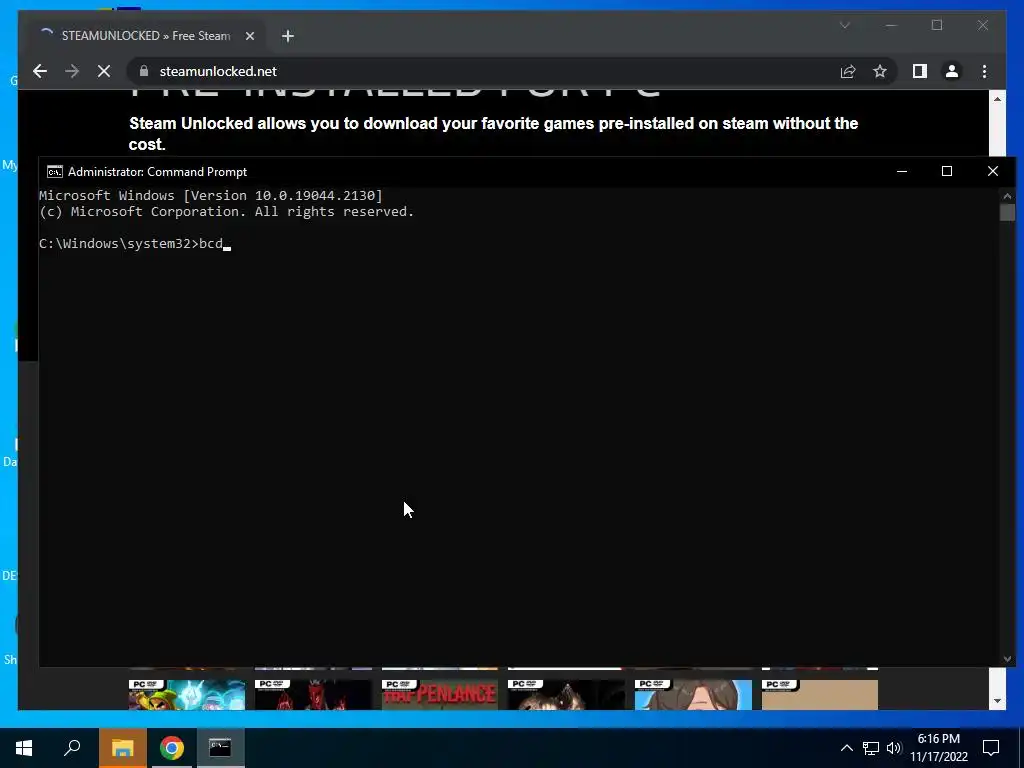The image size is (1024, 768).
Task: Minimize the Command Prompt window
Action: click(902, 171)
